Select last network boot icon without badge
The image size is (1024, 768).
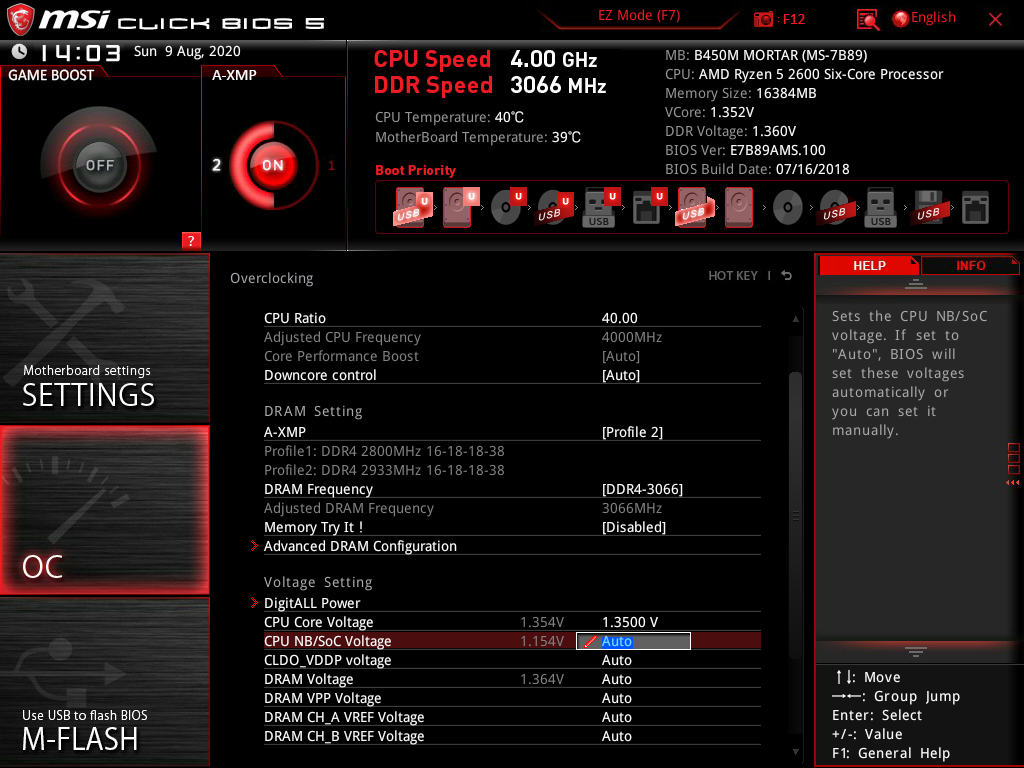tap(975, 207)
